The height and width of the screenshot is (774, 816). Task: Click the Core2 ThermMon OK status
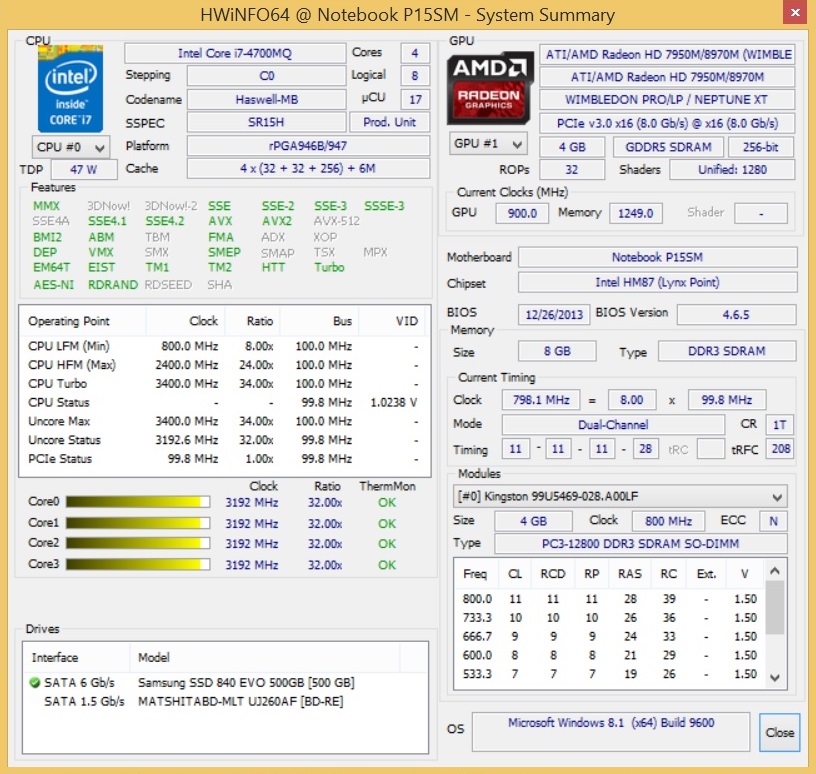387,543
